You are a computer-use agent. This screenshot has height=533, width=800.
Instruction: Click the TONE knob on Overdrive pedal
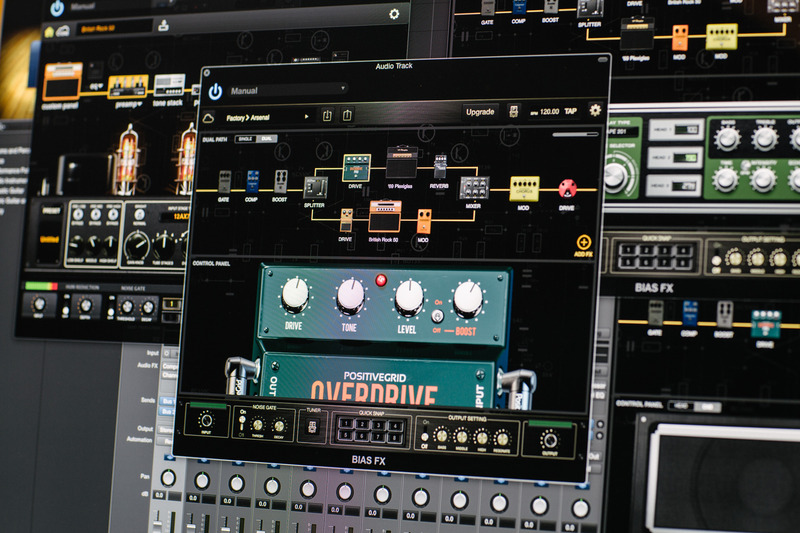(x=351, y=296)
